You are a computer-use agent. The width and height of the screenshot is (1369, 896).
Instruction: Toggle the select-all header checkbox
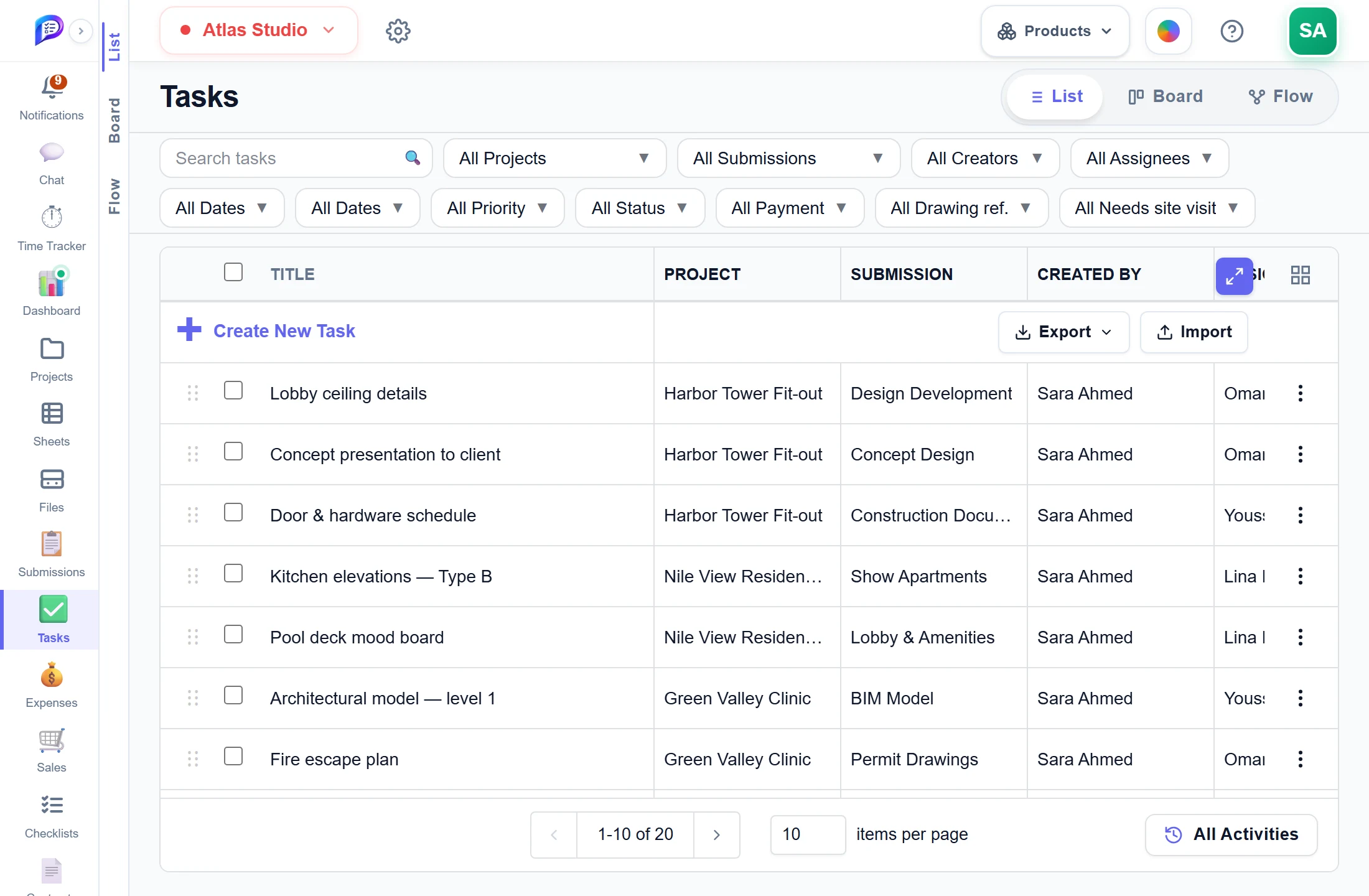233,273
